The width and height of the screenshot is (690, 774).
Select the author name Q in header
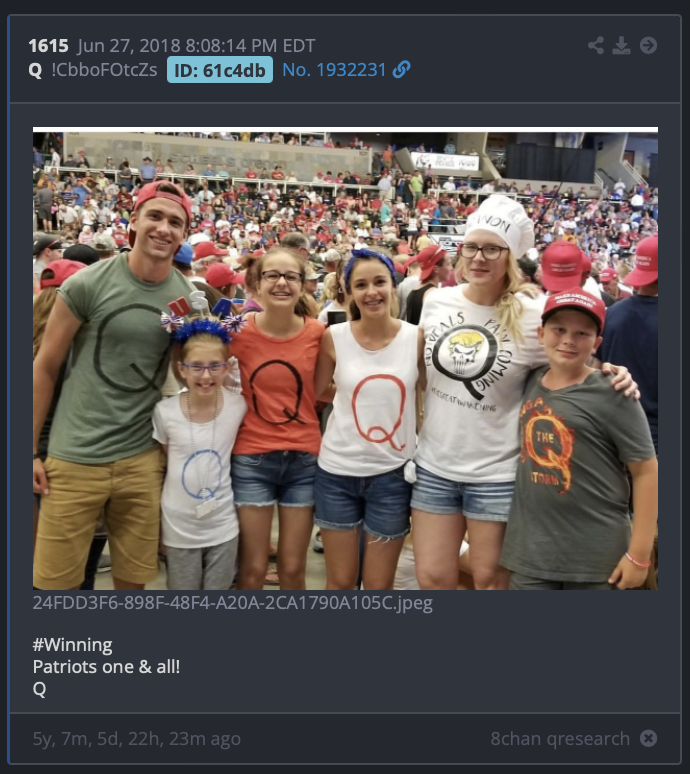35,70
